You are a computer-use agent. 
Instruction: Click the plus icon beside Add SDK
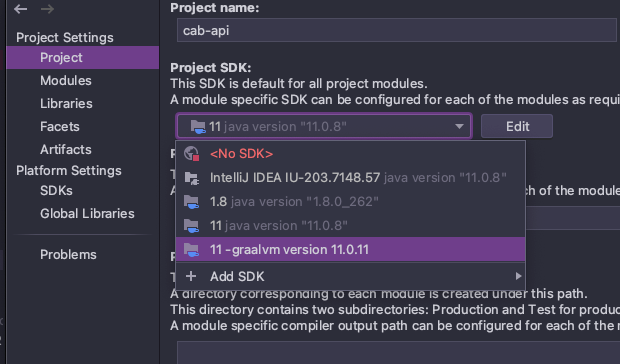[191, 276]
